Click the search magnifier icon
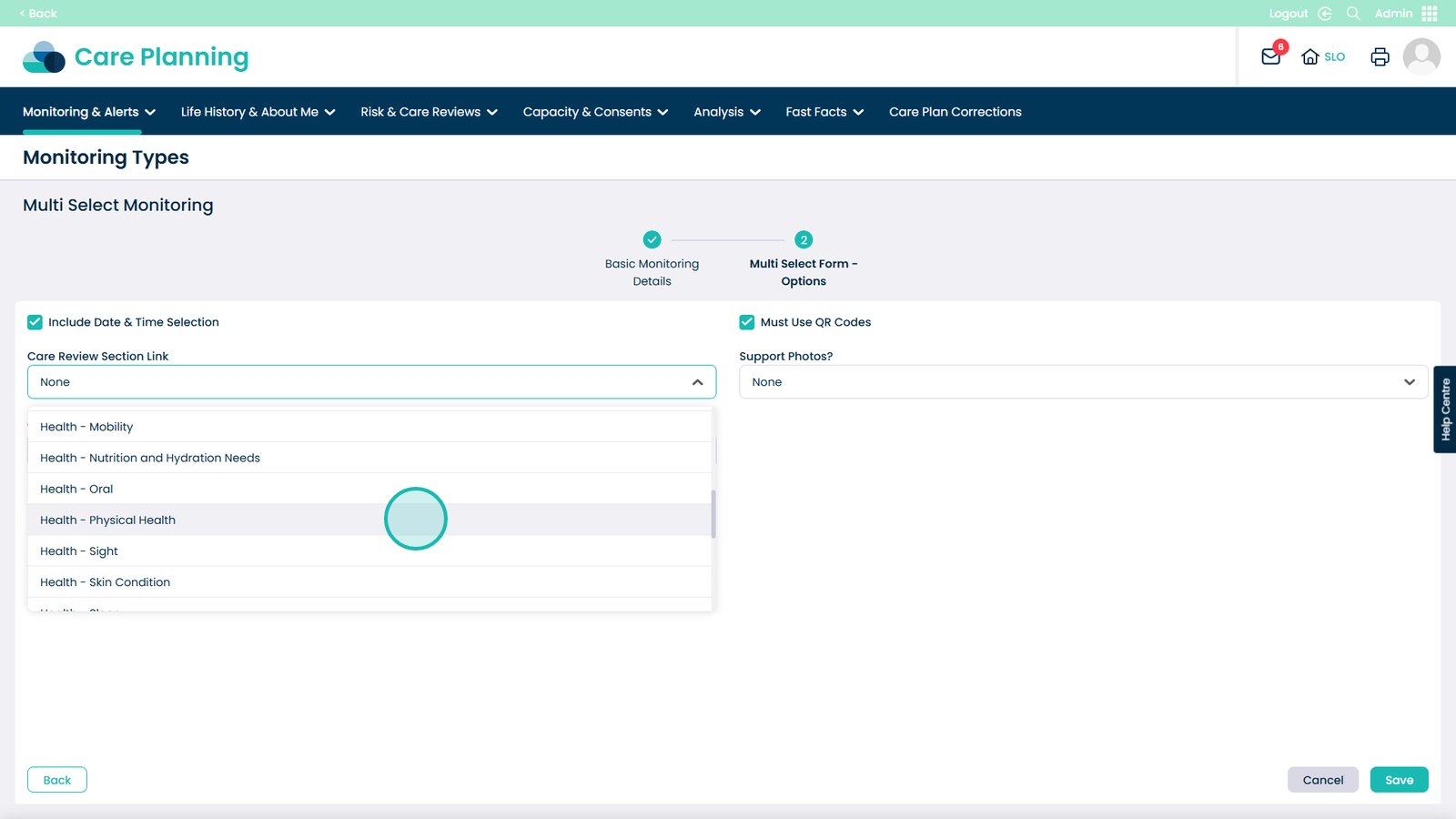The height and width of the screenshot is (819, 1456). pos(1353,14)
